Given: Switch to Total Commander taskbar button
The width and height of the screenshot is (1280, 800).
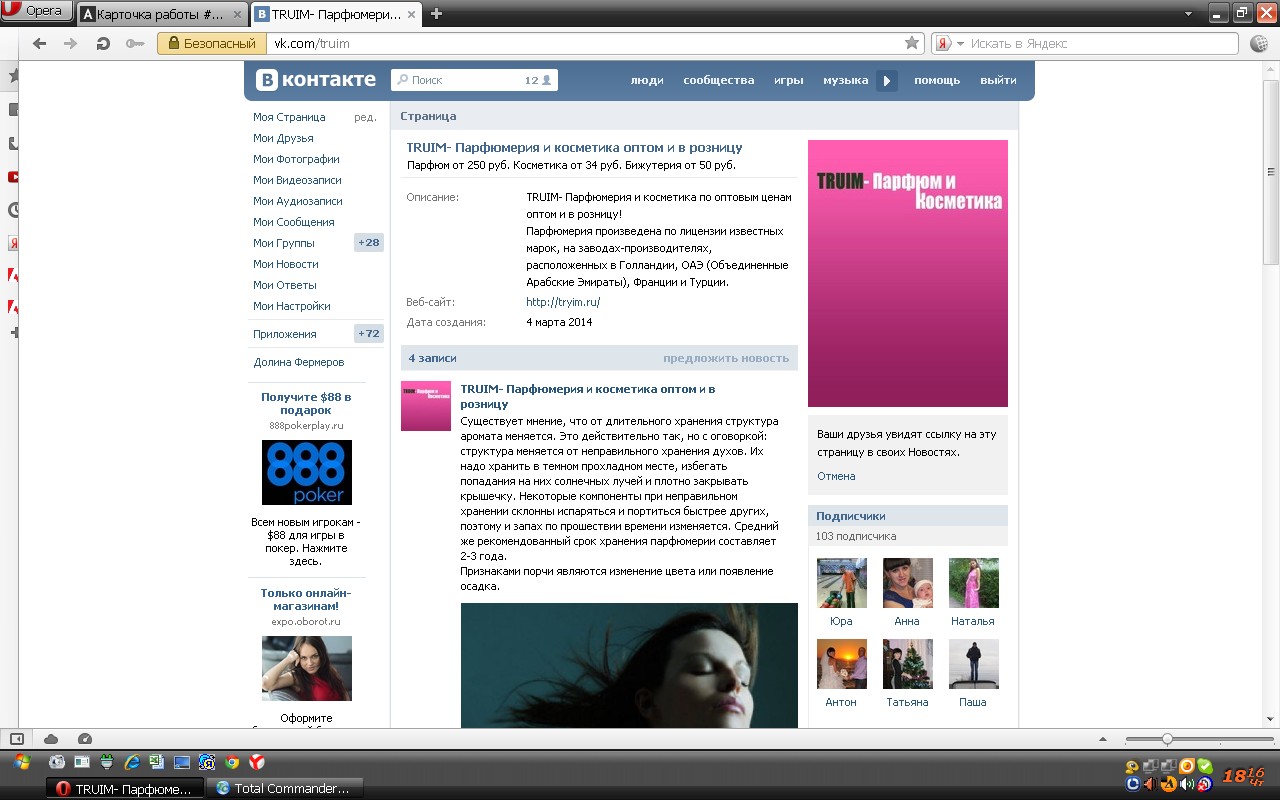Looking at the screenshot, I should coord(285,788).
